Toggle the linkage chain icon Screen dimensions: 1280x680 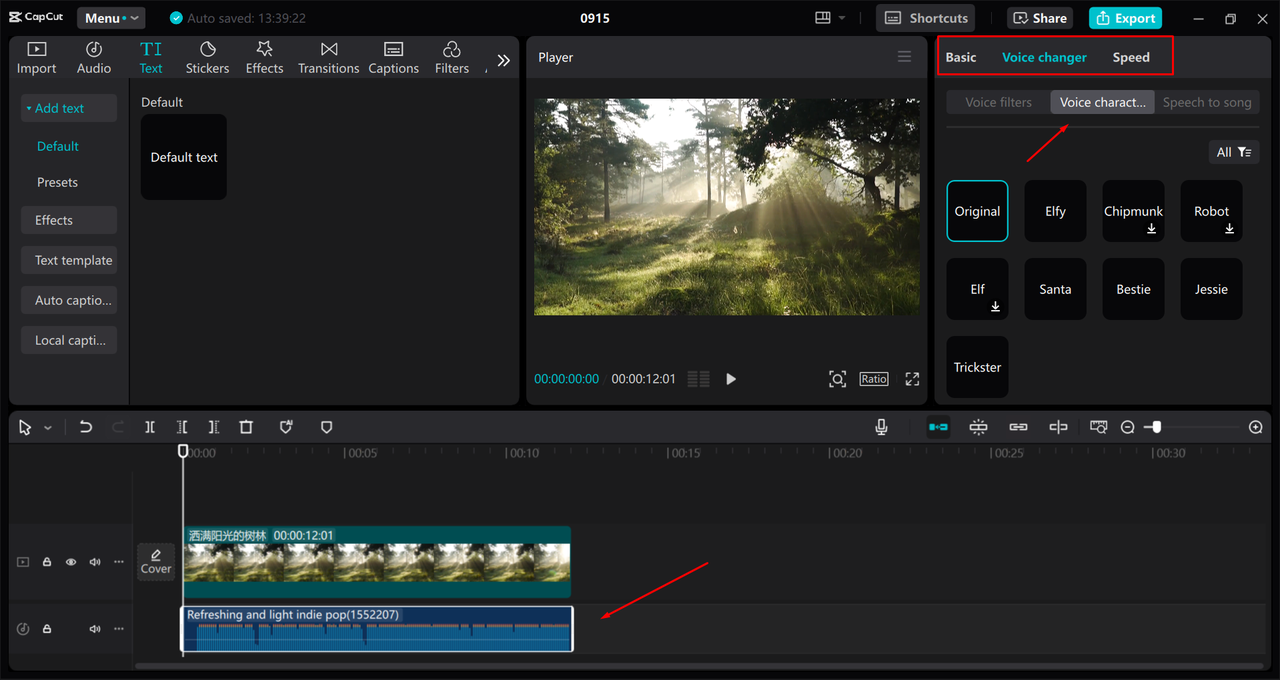(1018, 427)
